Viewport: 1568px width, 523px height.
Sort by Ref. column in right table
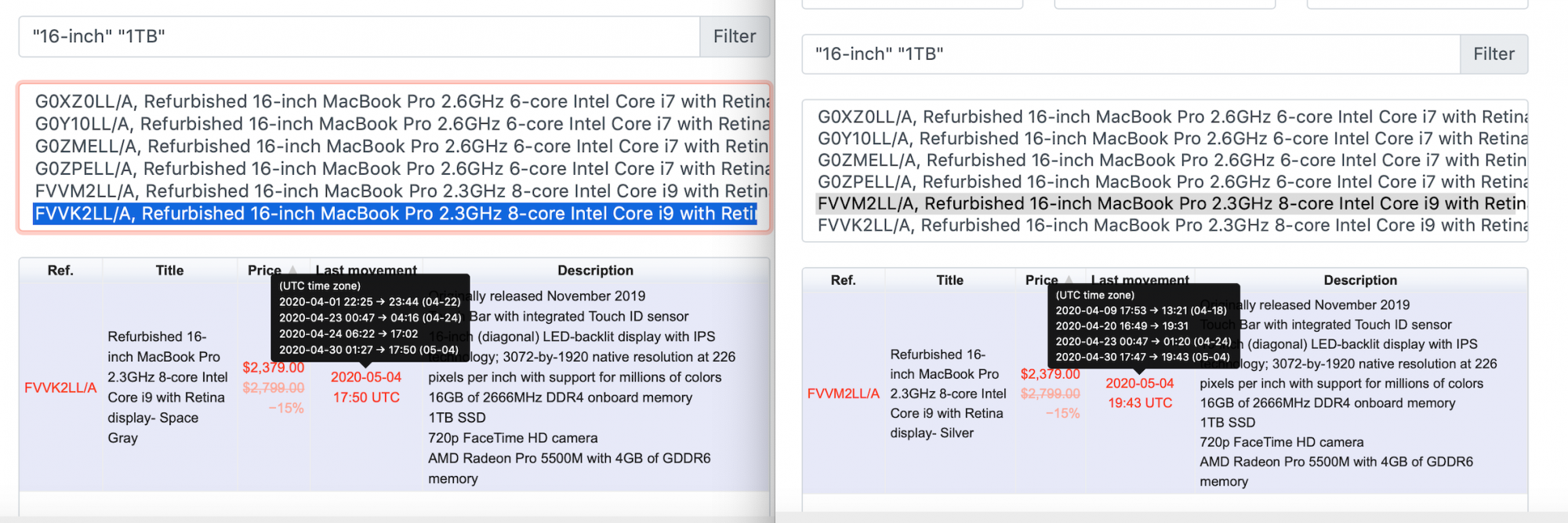point(844,280)
